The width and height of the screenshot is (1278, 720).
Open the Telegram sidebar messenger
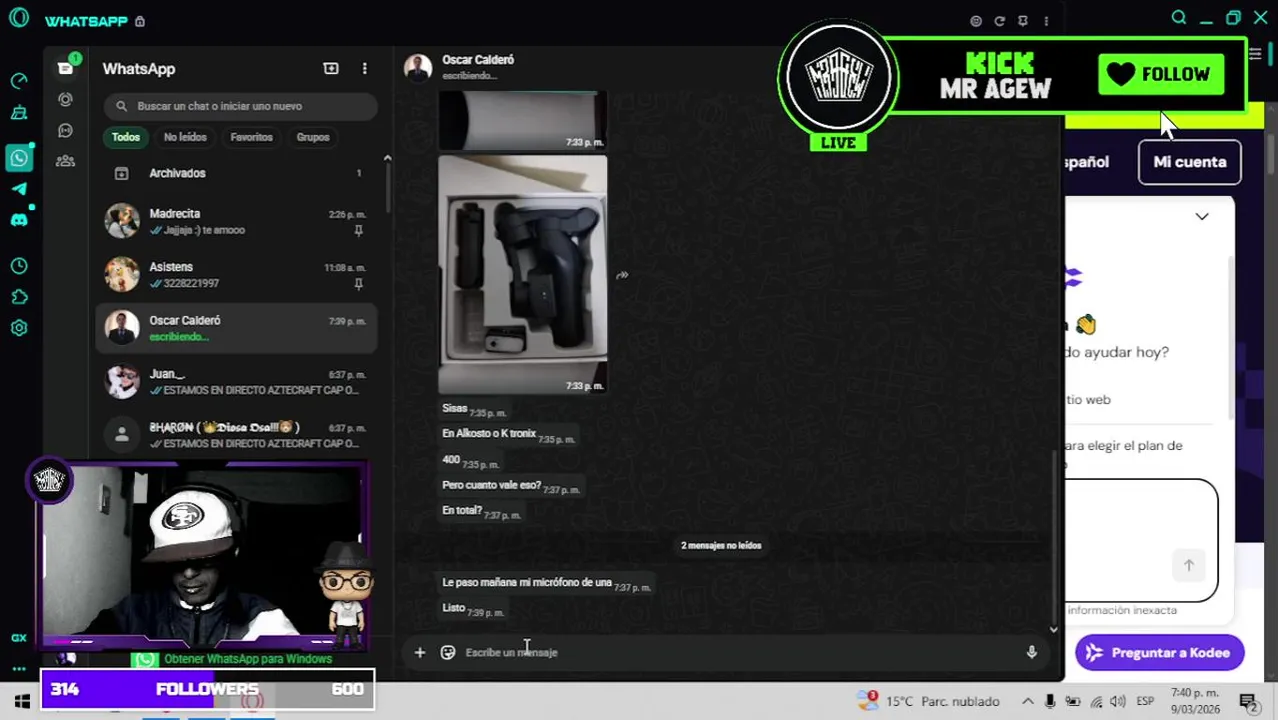point(19,189)
